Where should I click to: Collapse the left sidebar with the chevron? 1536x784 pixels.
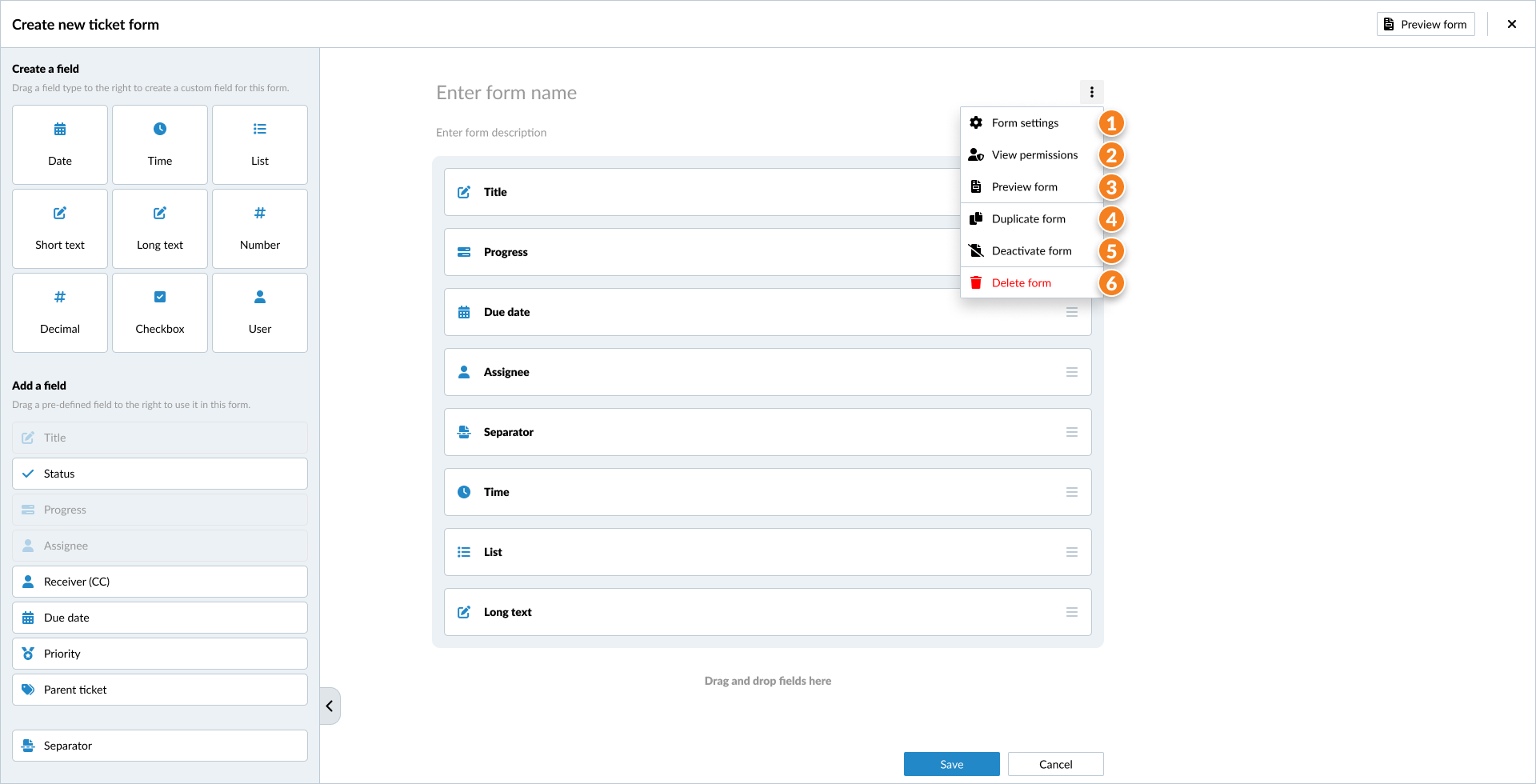[x=328, y=705]
